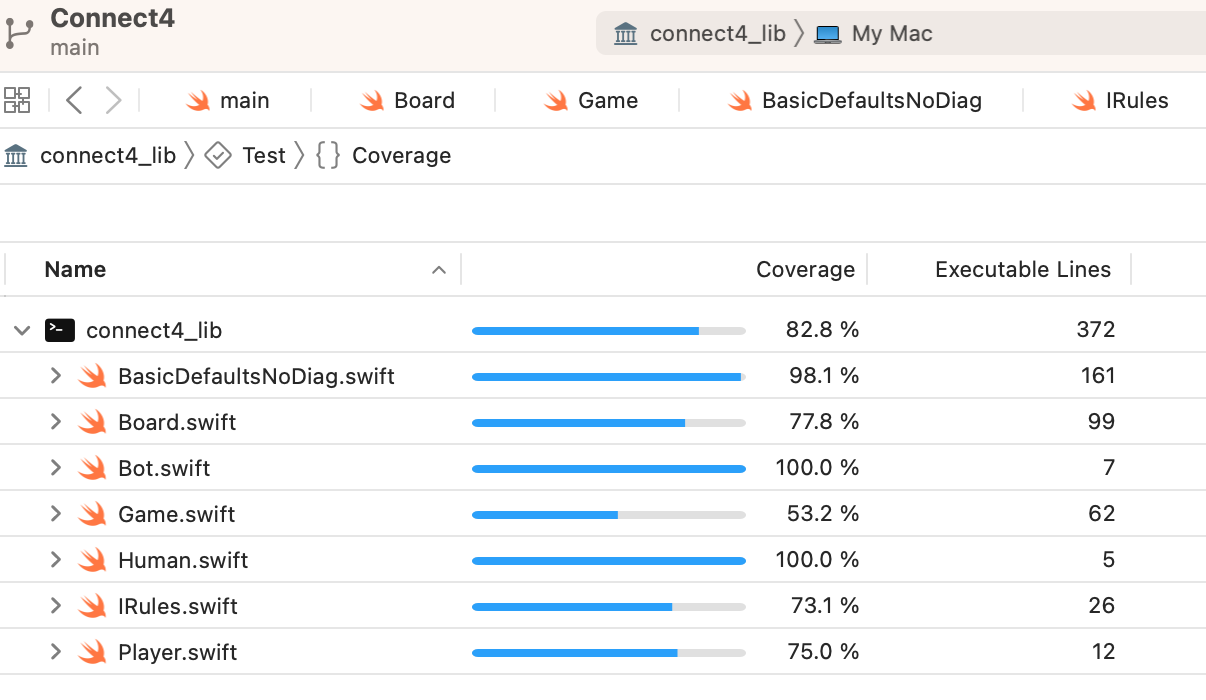1206x700 pixels.
Task: Click Swift icon beside Human.swift row
Action: pos(93,560)
